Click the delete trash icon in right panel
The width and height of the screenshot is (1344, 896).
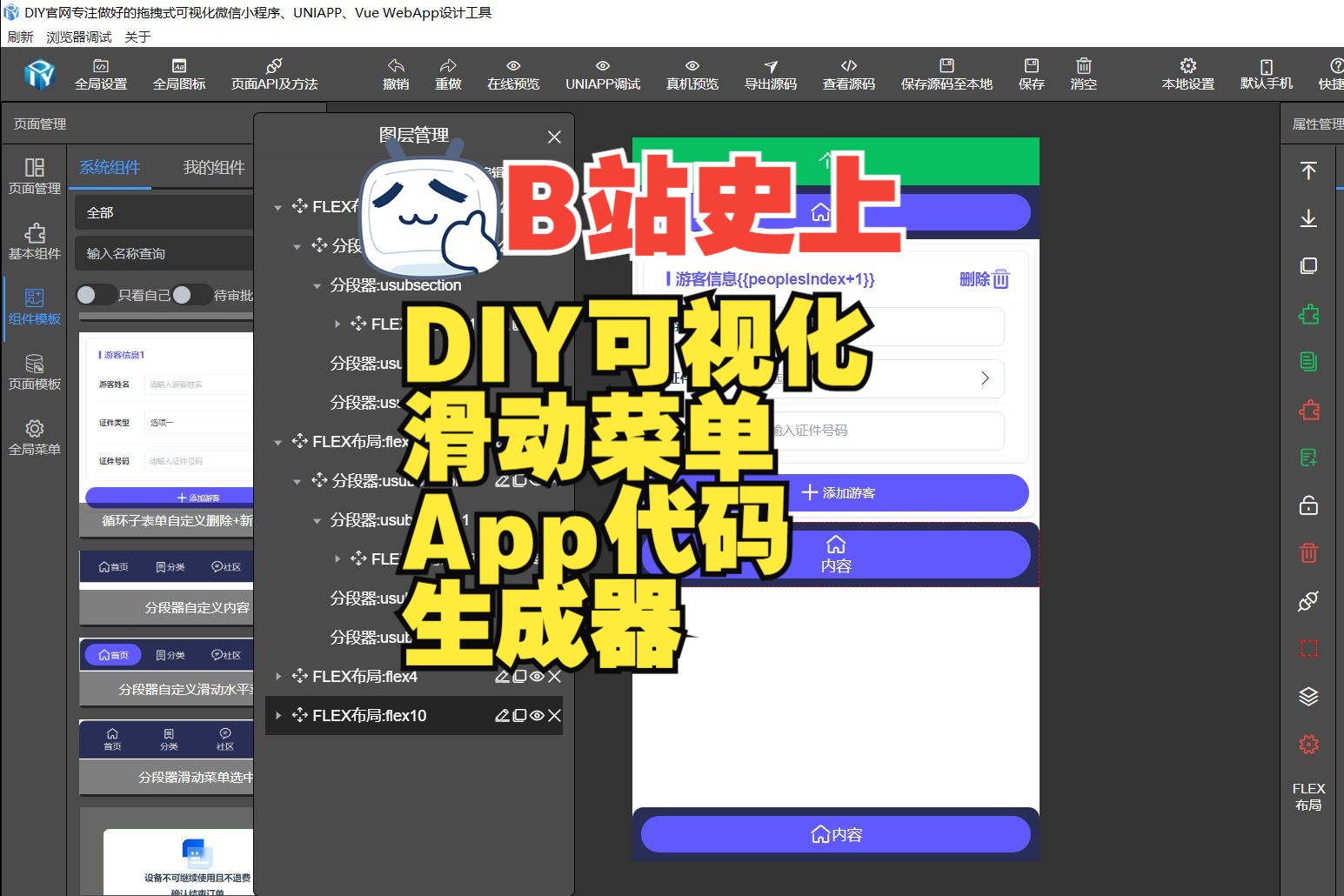[1308, 553]
